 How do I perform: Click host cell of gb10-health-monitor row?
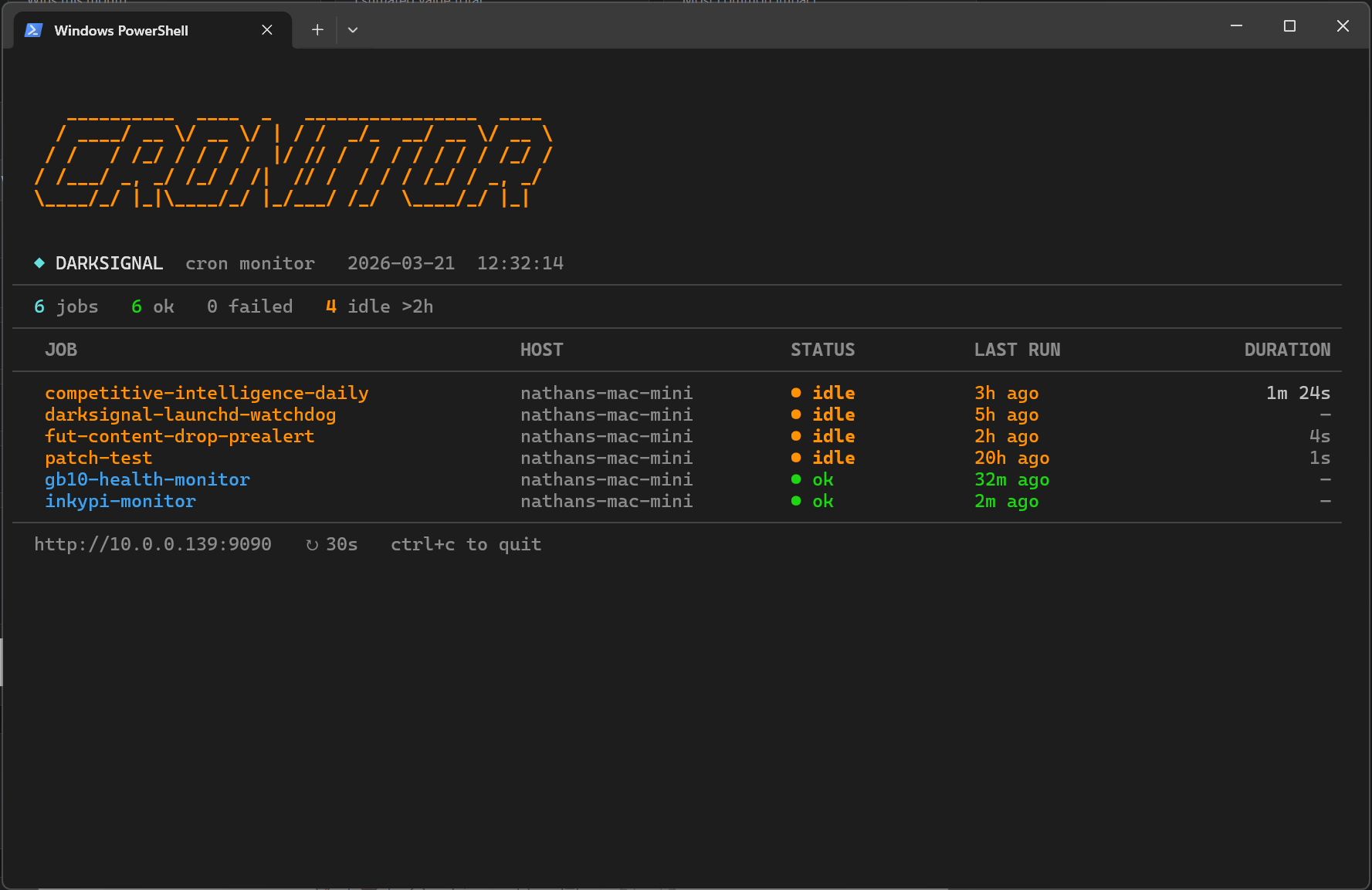(607, 479)
